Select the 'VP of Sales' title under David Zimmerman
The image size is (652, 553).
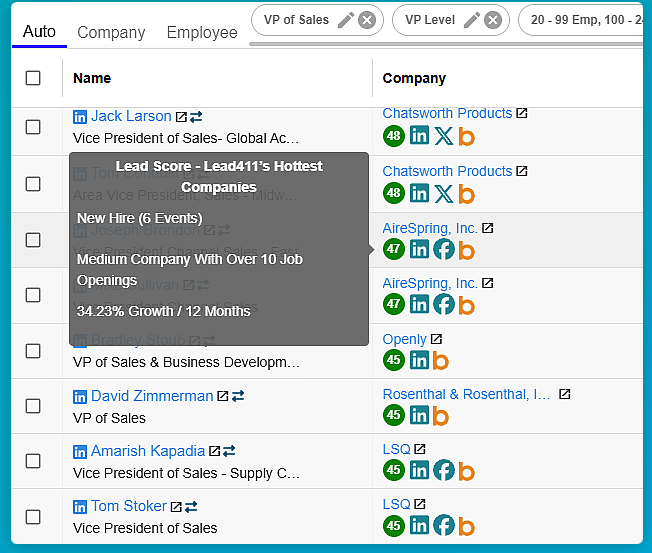point(109,418)
